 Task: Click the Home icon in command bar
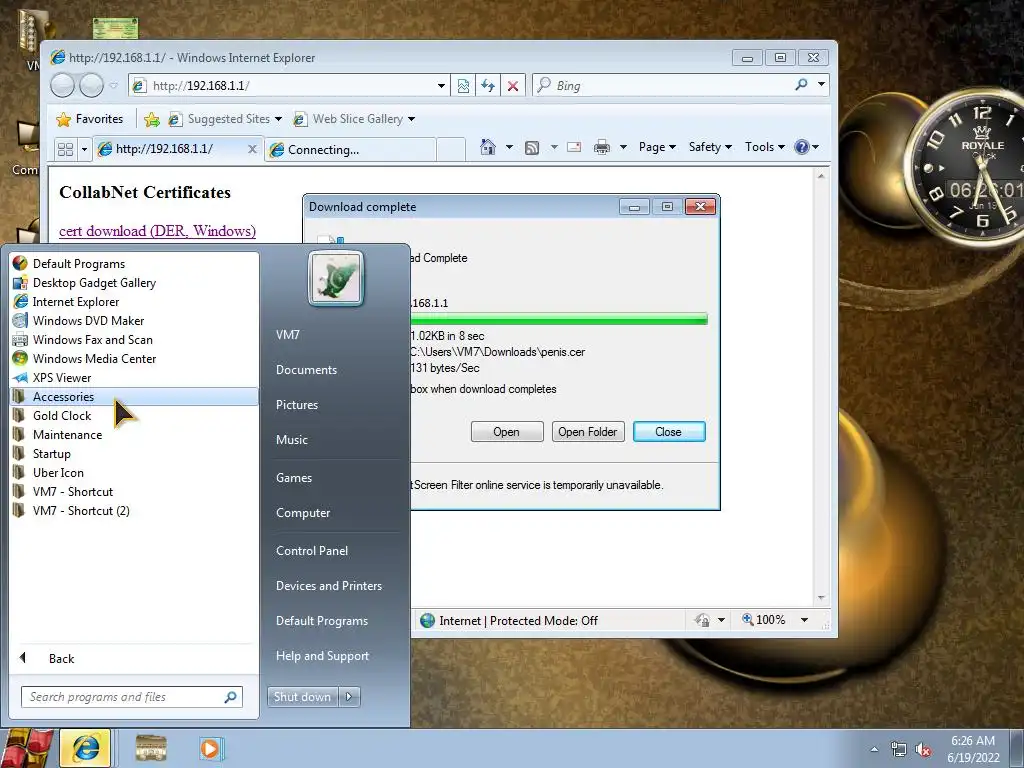pyautogui.click(x=487, y=147)
